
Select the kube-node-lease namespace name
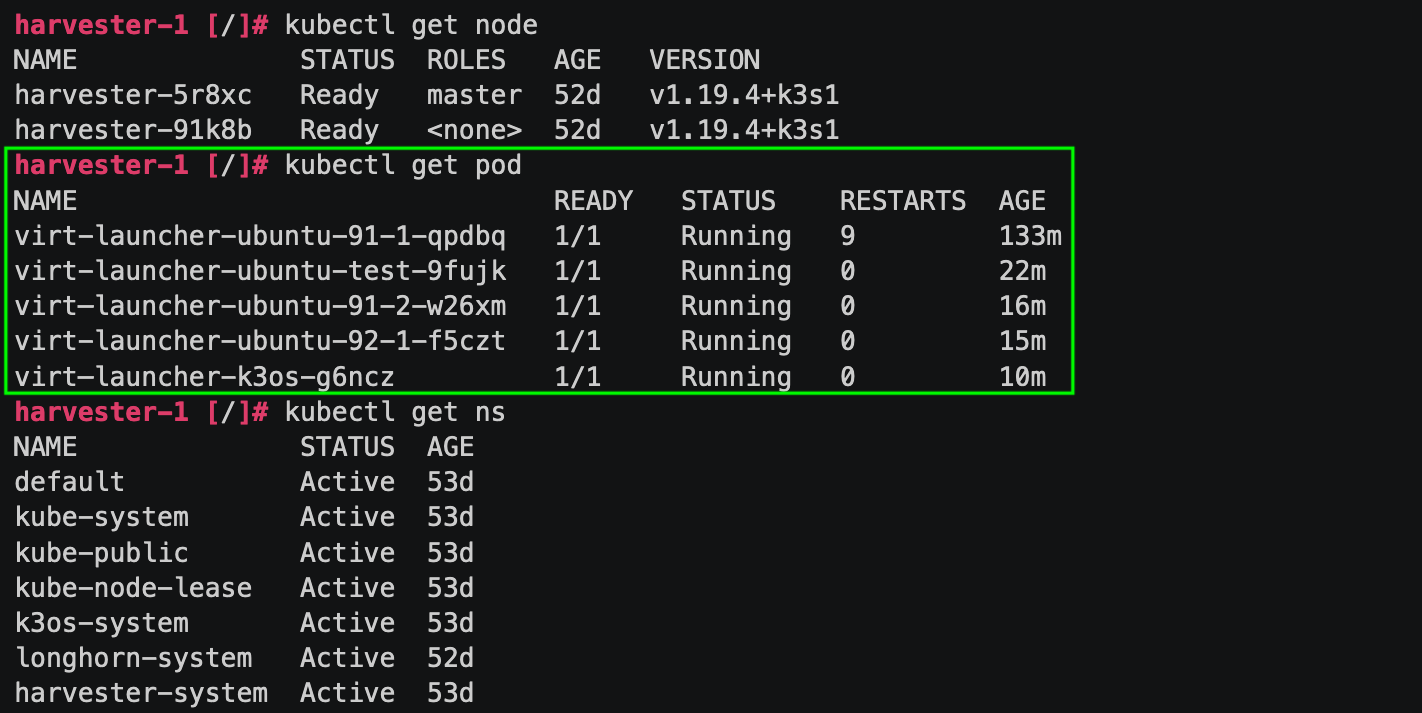tap(133, 587)
